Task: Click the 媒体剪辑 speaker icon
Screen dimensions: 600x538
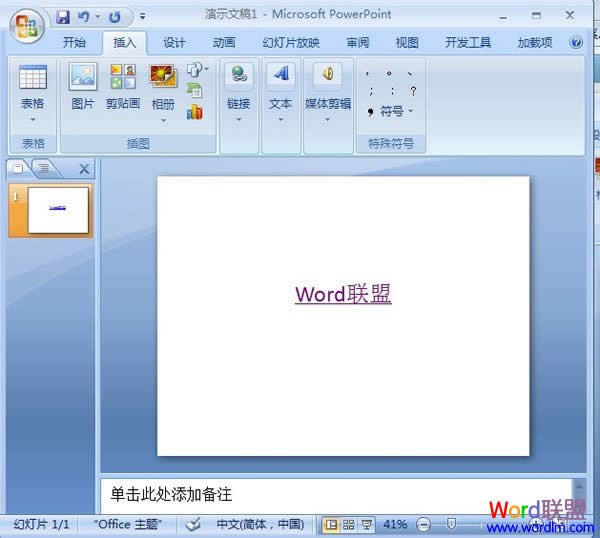Action: 328,73
